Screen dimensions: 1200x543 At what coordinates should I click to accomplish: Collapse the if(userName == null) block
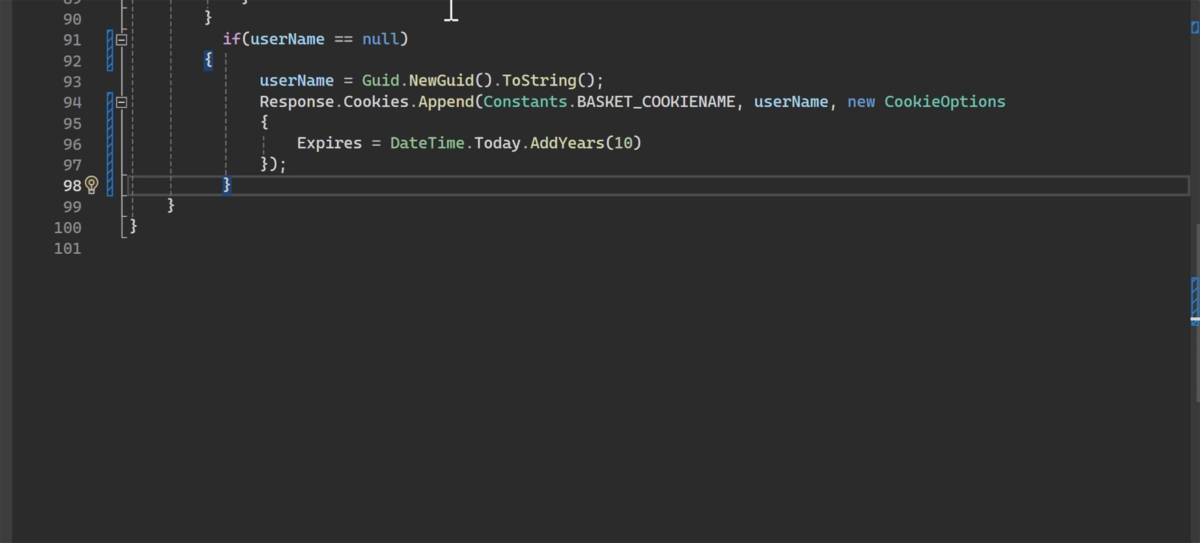click(122, 40)
